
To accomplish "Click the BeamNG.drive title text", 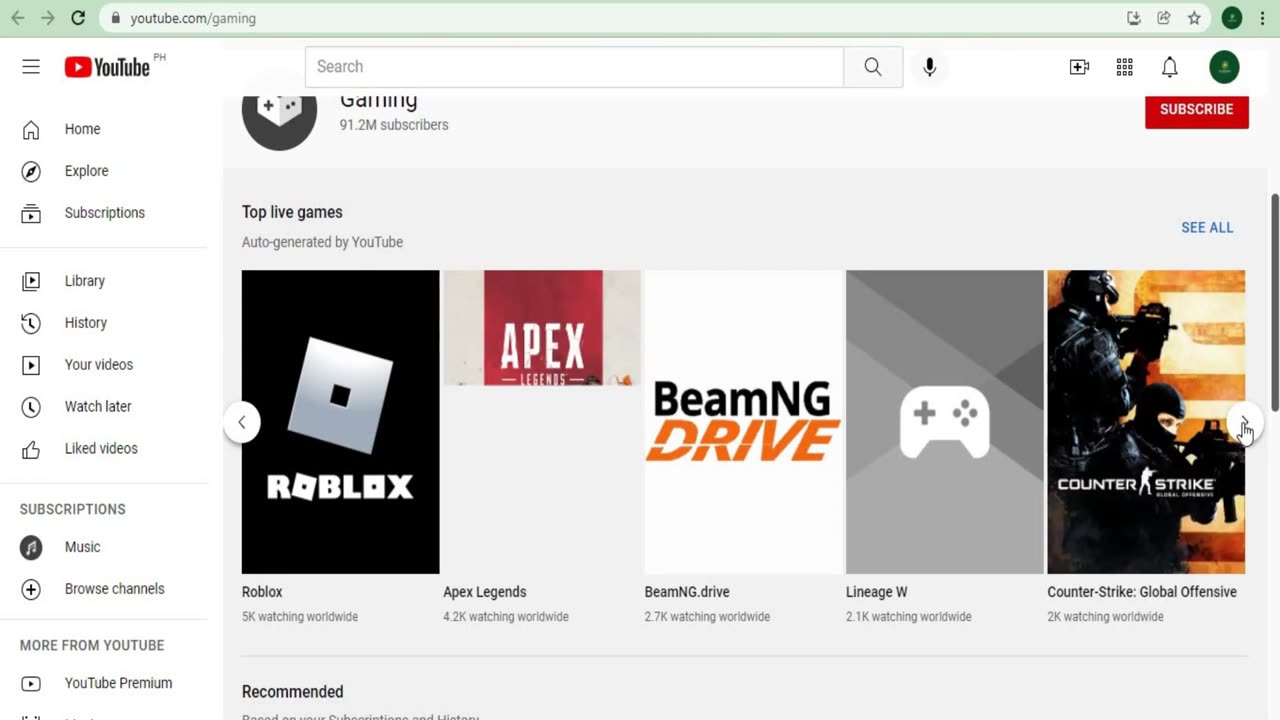I will click(687, 592).
